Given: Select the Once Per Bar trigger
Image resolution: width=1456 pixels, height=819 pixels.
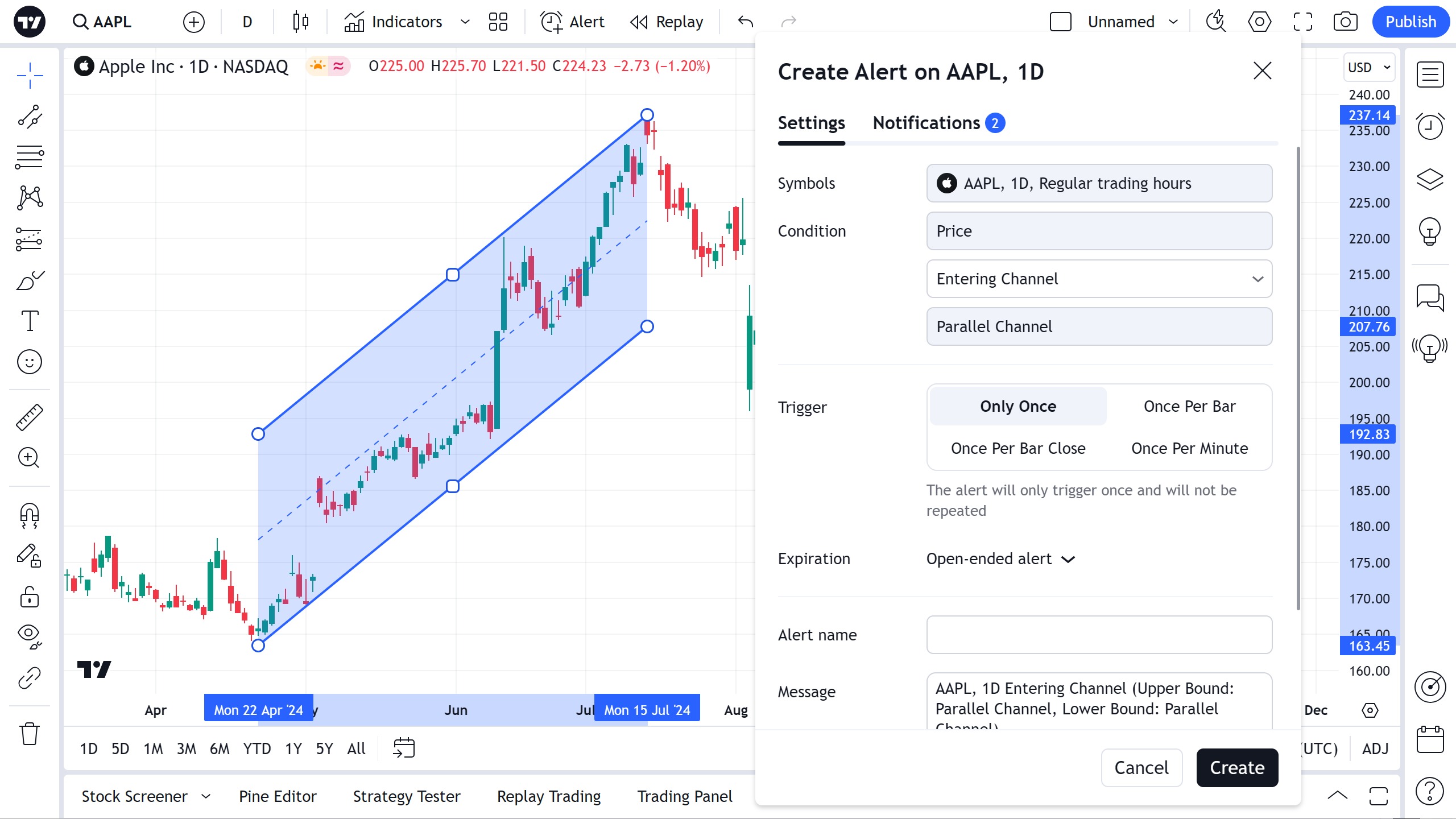Looking at the screenshot, I should tap(1189, 406).
